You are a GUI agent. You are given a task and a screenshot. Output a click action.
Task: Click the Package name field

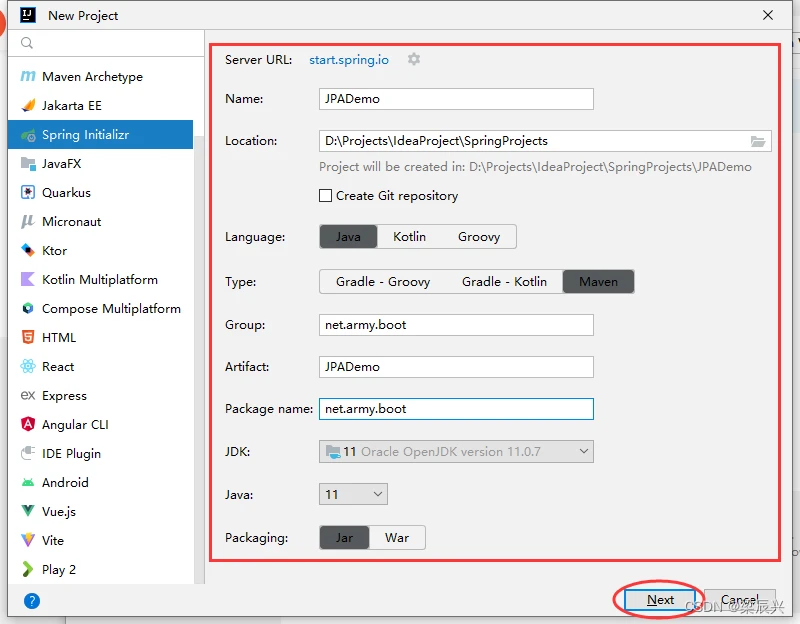click(456, 409)
